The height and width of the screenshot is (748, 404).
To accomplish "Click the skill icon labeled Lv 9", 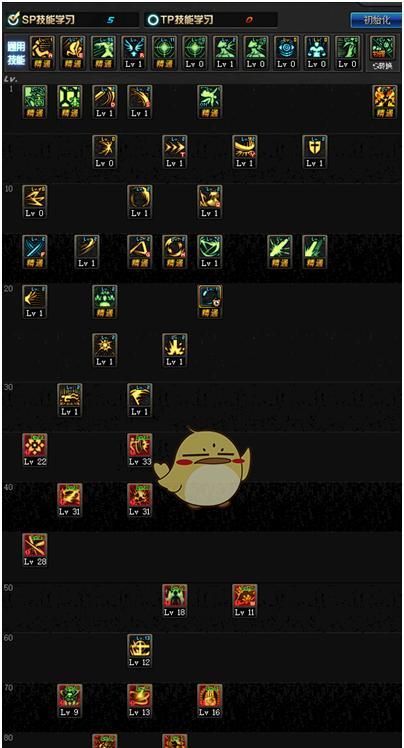I will pos(70,696).
